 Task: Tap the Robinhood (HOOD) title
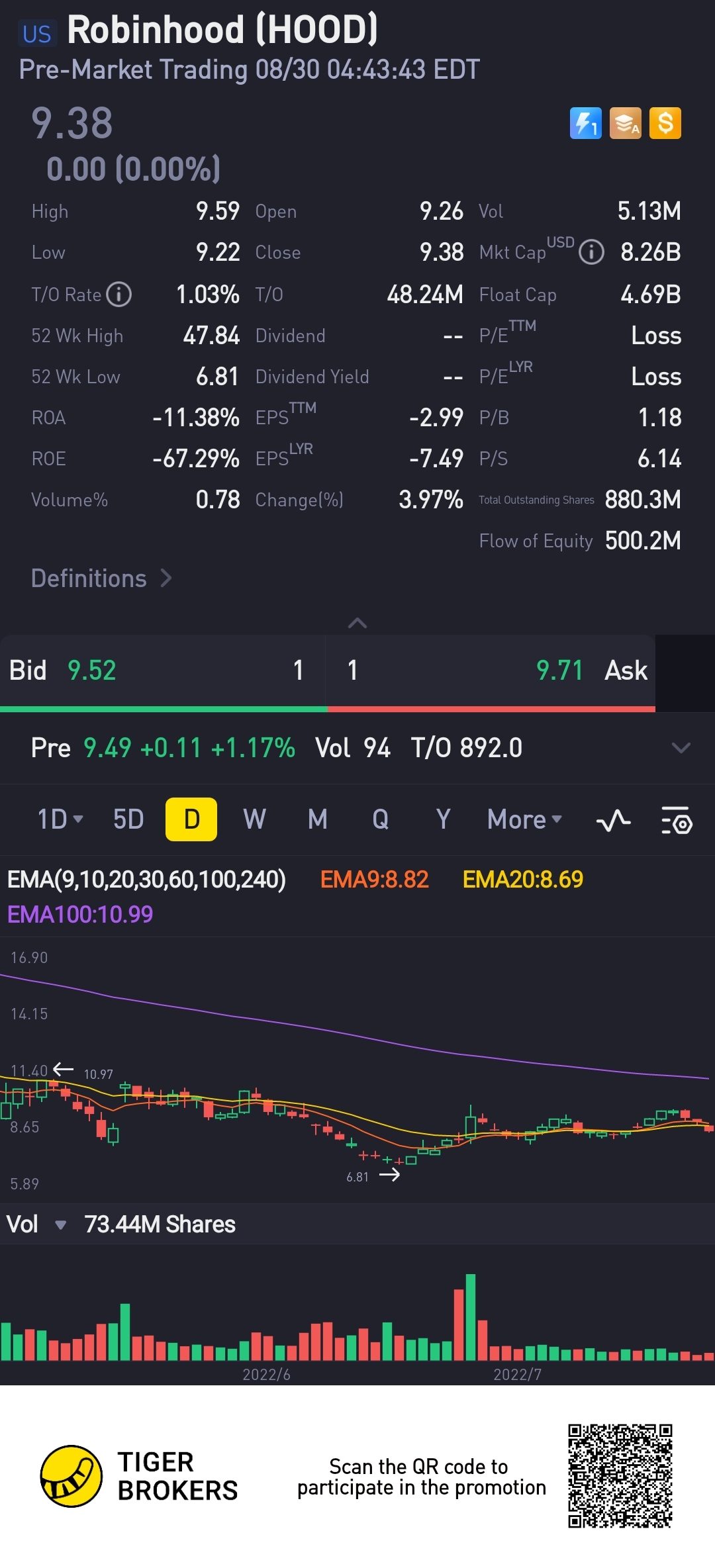[222, 30]
